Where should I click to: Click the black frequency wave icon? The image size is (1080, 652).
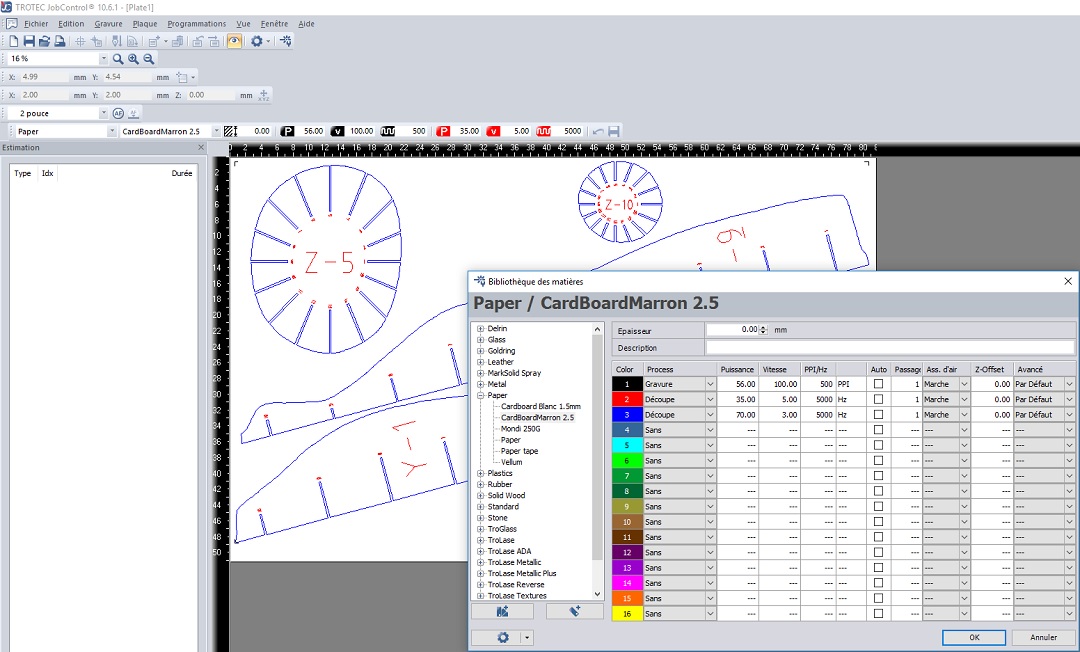point(388,132)
